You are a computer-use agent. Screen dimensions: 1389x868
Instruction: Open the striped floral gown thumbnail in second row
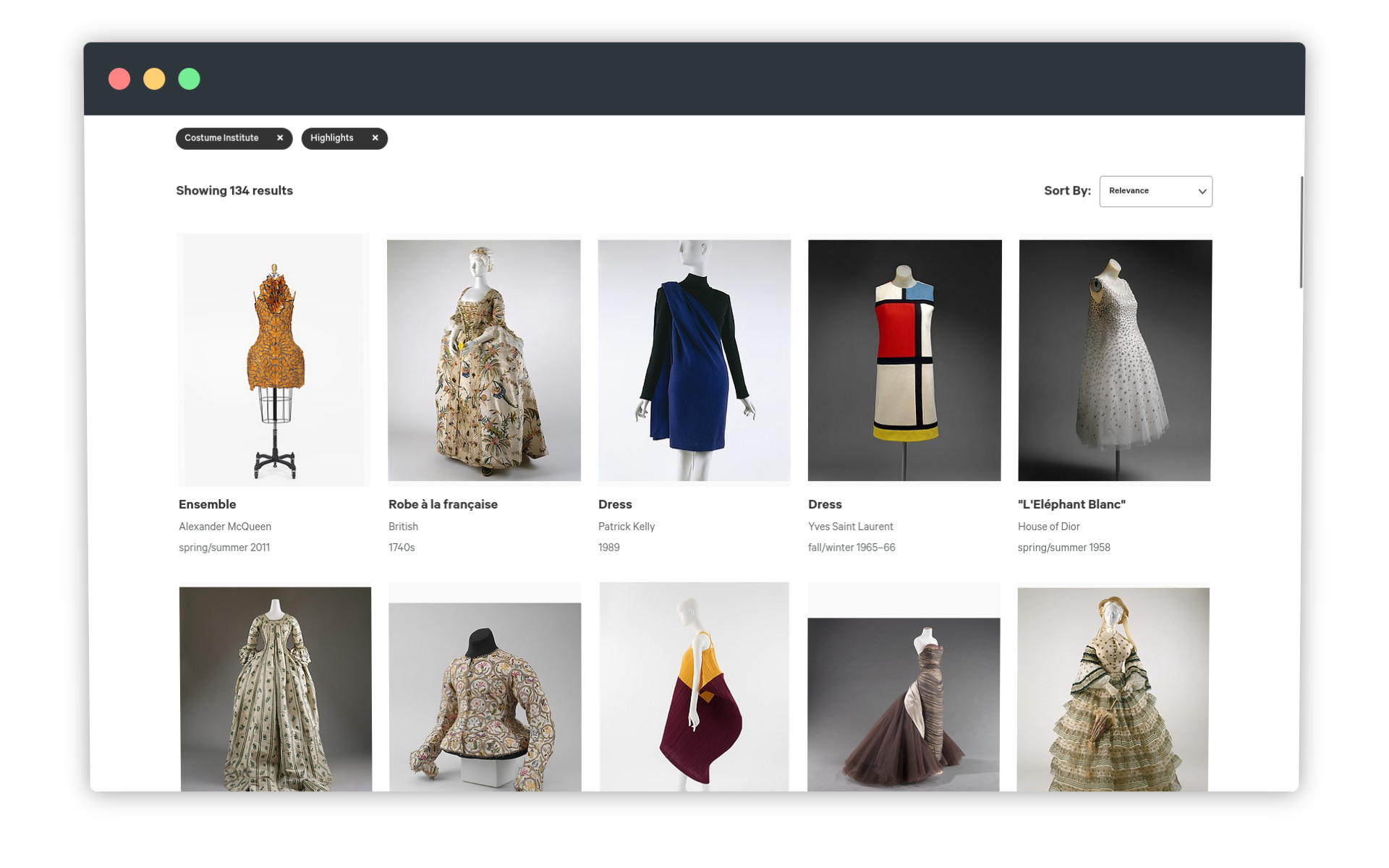pyautogui.click(x=276, y=689)
